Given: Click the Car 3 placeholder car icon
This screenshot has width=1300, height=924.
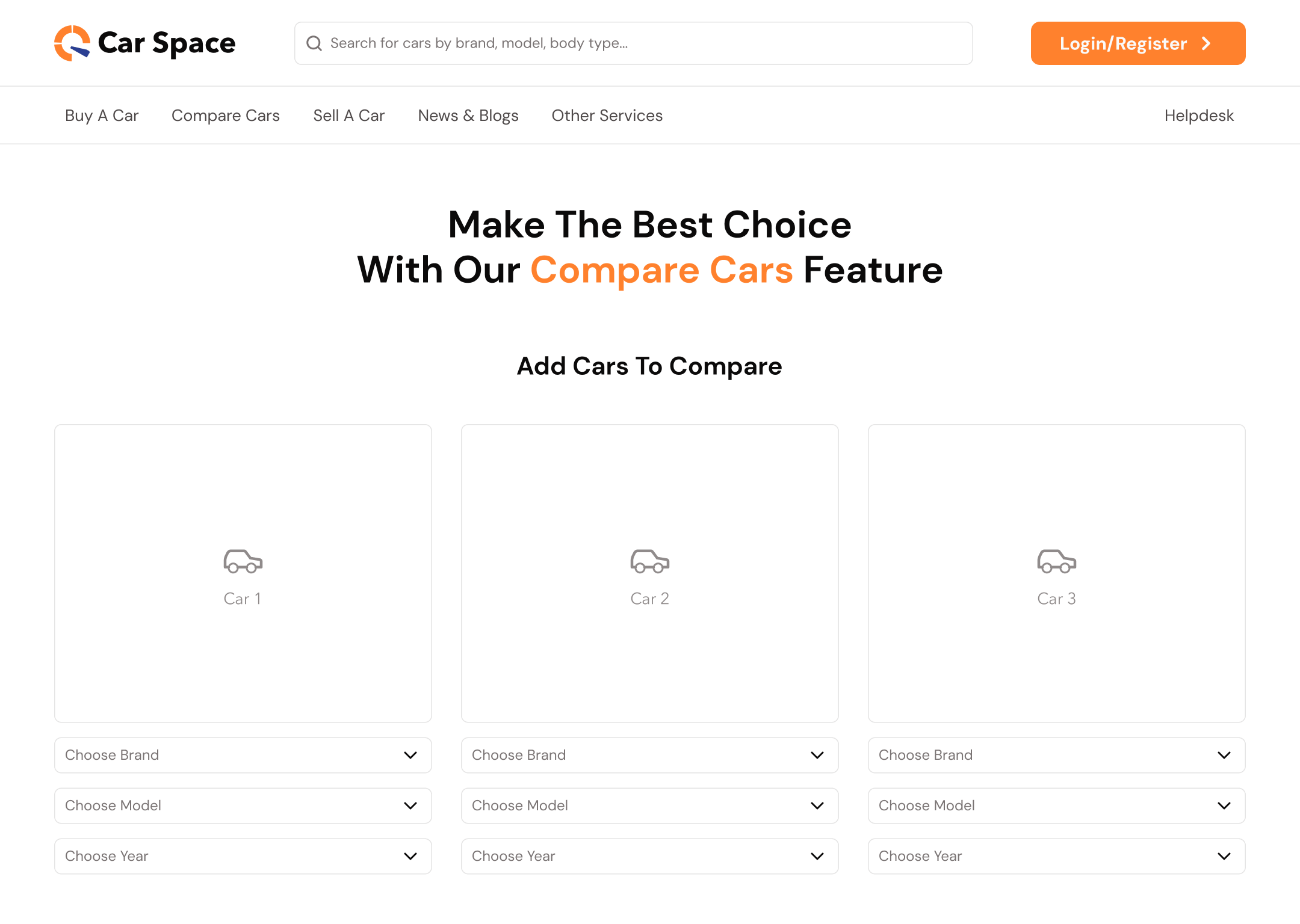Looking at the screenshot, I should (x=1057, y=561).
